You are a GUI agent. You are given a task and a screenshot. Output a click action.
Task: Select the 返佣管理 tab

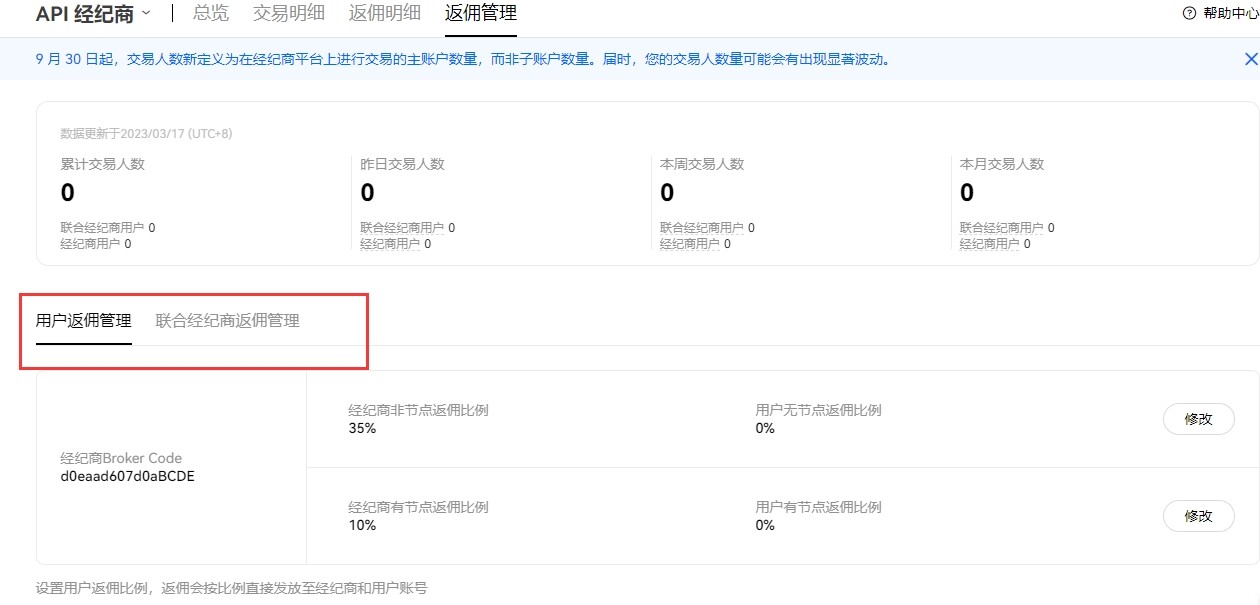(481, 13)
